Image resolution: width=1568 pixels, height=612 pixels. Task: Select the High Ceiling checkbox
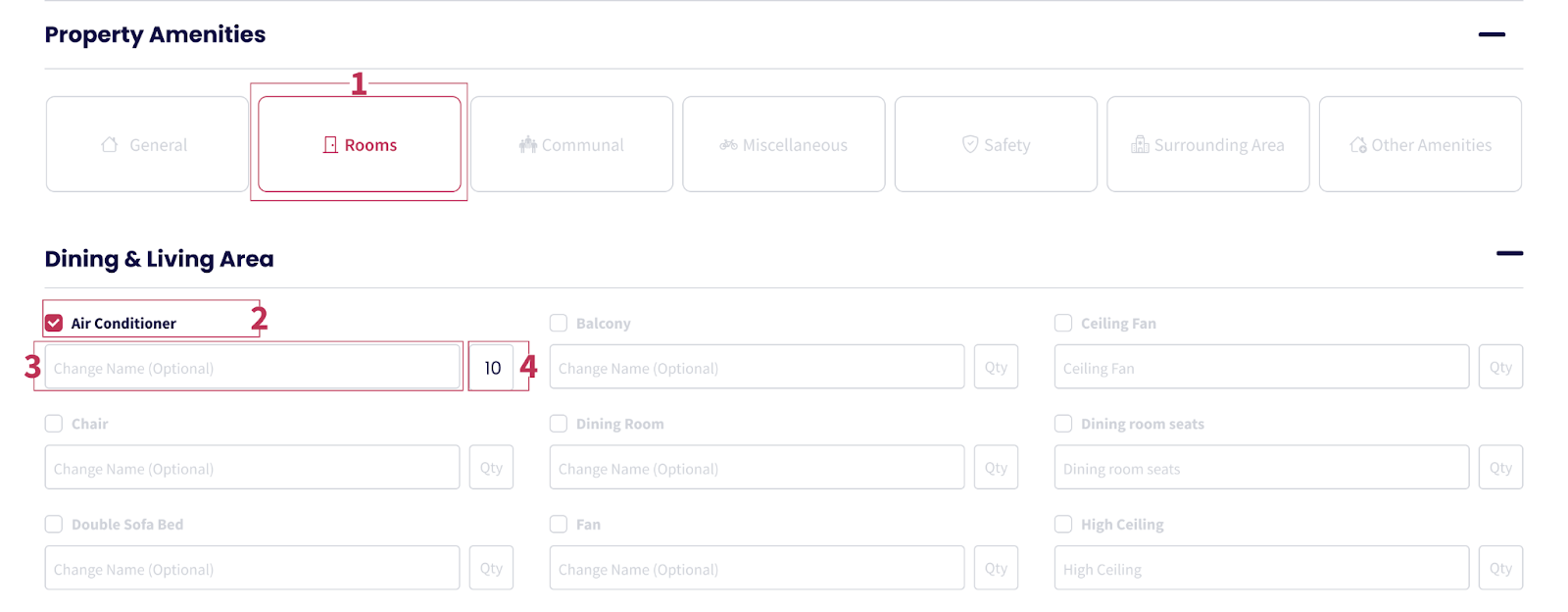1063,524
